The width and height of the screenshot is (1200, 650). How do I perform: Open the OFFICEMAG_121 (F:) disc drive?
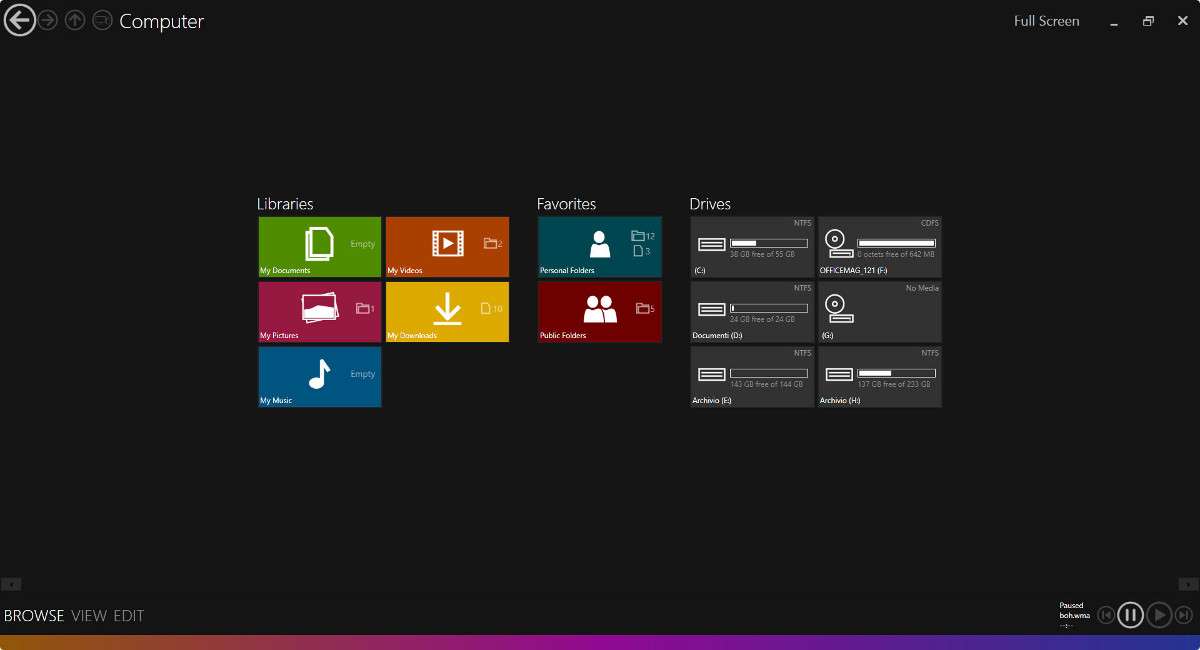point(879,246)
